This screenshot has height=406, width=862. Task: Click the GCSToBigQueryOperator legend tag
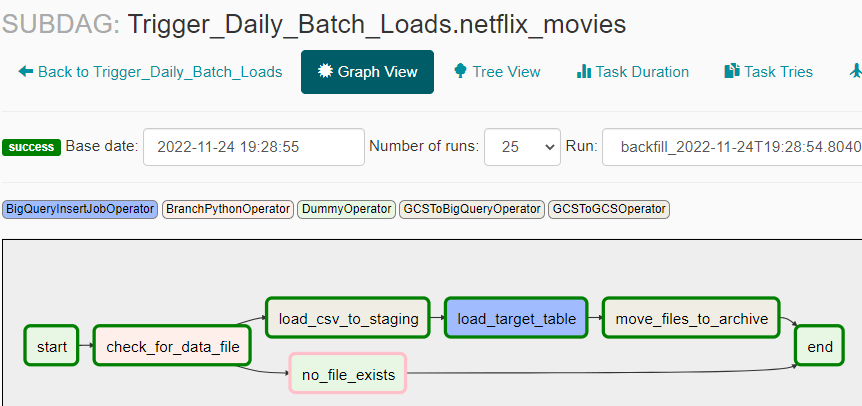471,209
